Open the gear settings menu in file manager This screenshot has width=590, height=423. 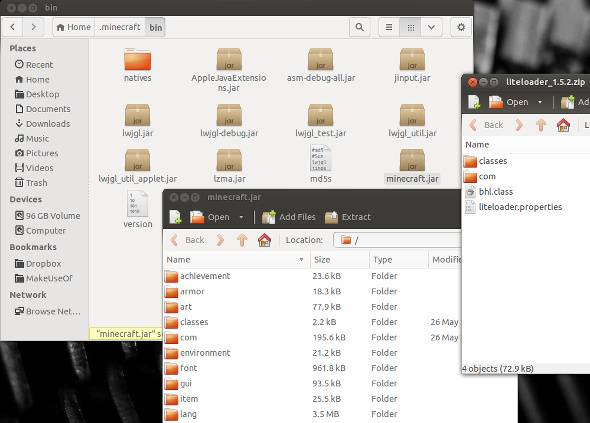[x=461, y=27]
